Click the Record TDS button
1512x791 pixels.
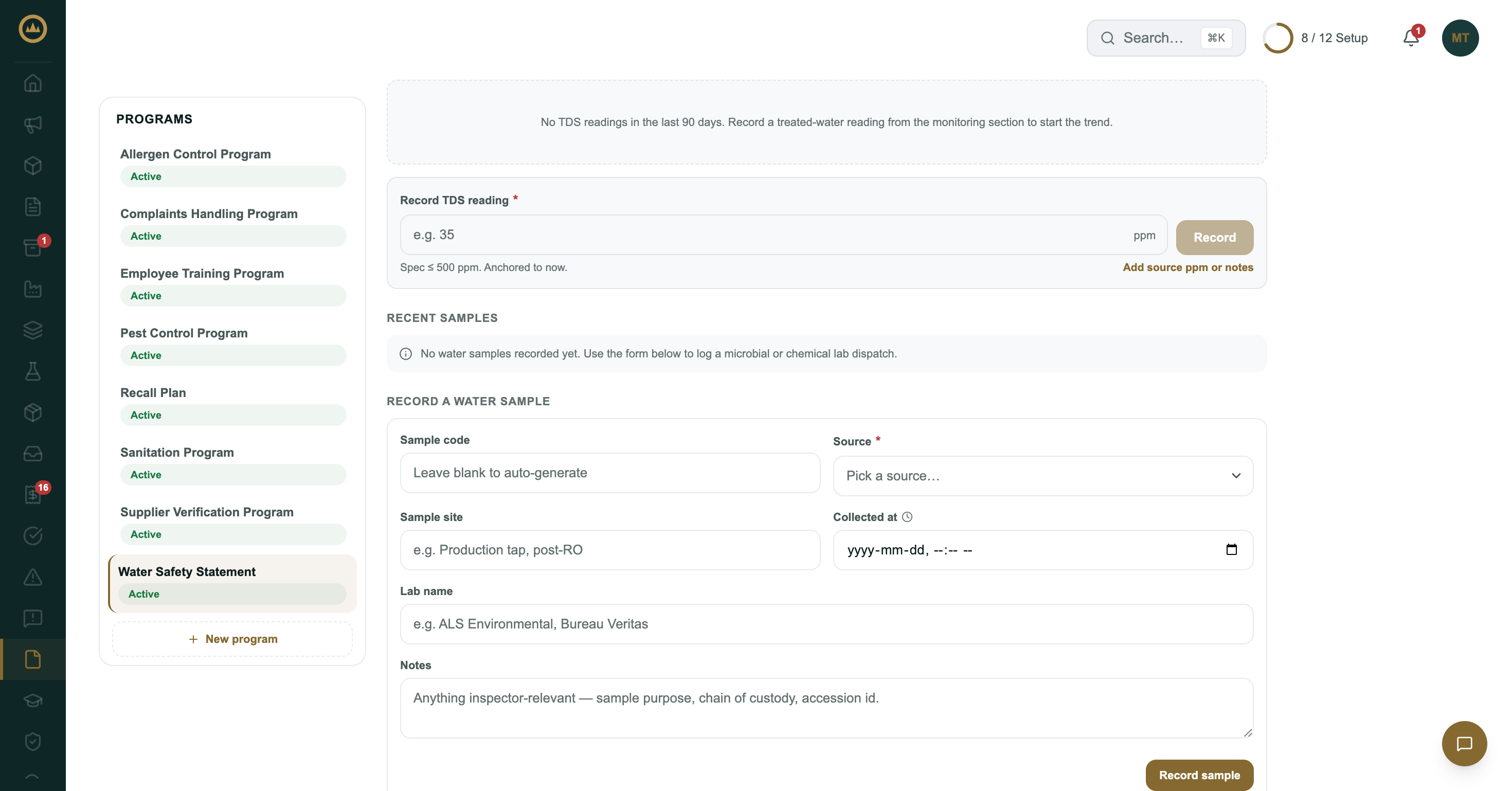(x=1214, y=237)
